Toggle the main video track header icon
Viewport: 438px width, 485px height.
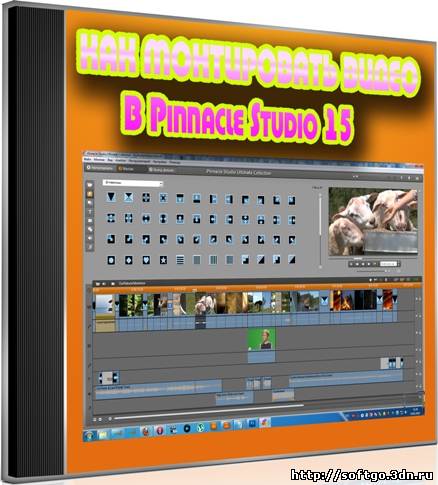click(89, 306)
